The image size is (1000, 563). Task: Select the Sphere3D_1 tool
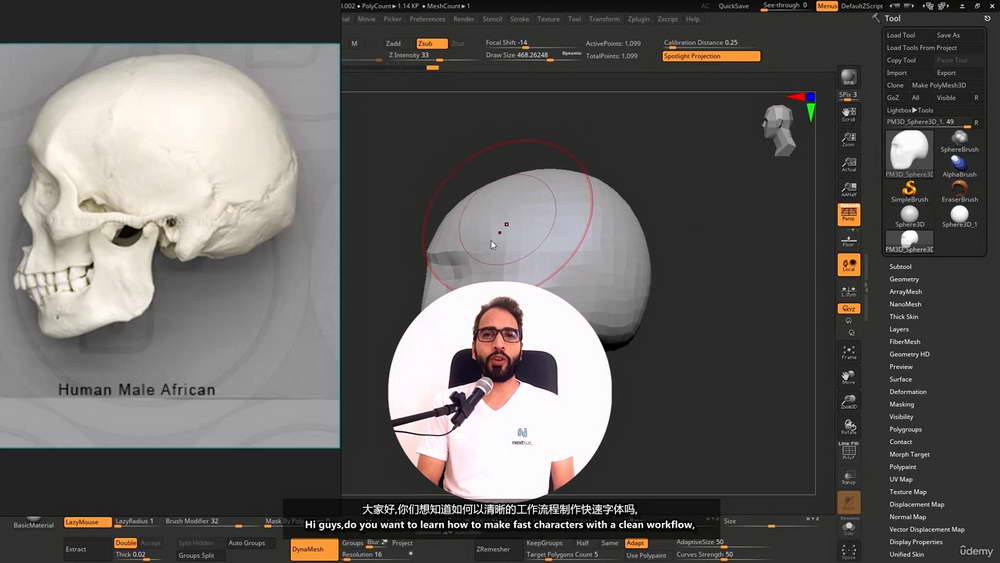[x=959, y=216]
